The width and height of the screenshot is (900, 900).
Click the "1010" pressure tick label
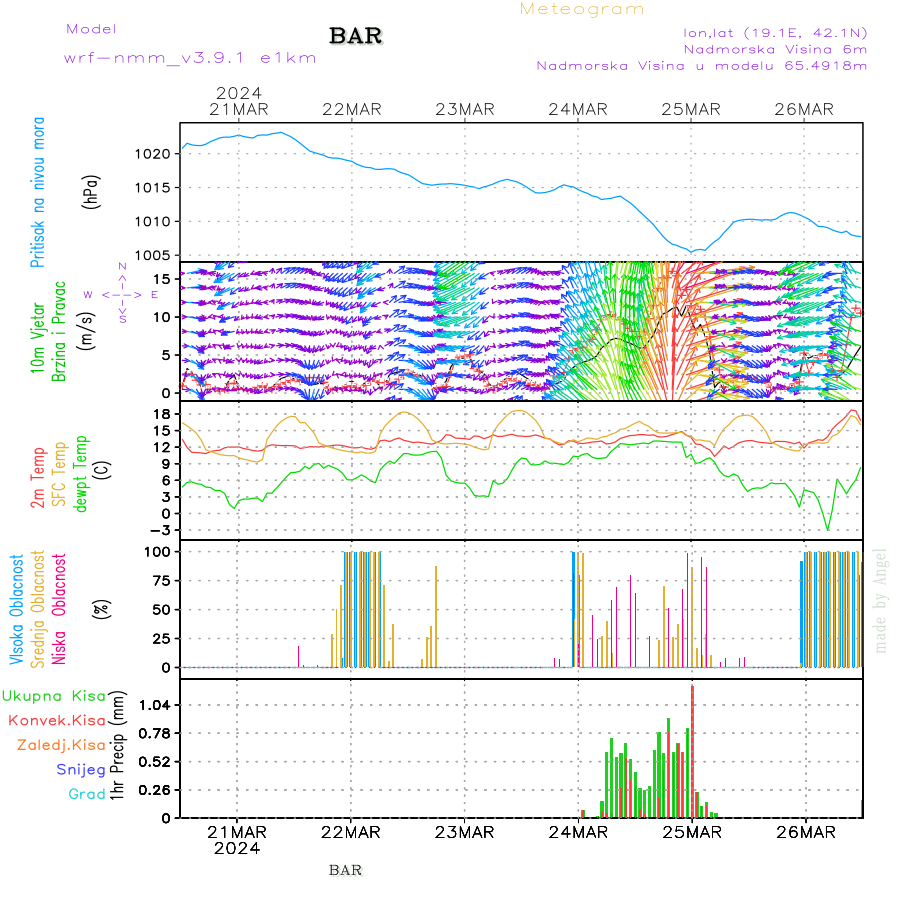click(x=153, y=222)
